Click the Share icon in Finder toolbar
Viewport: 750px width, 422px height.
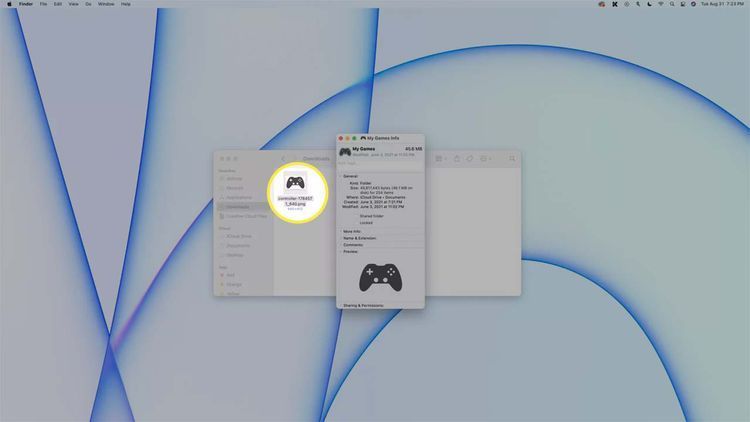coord(457,158)
